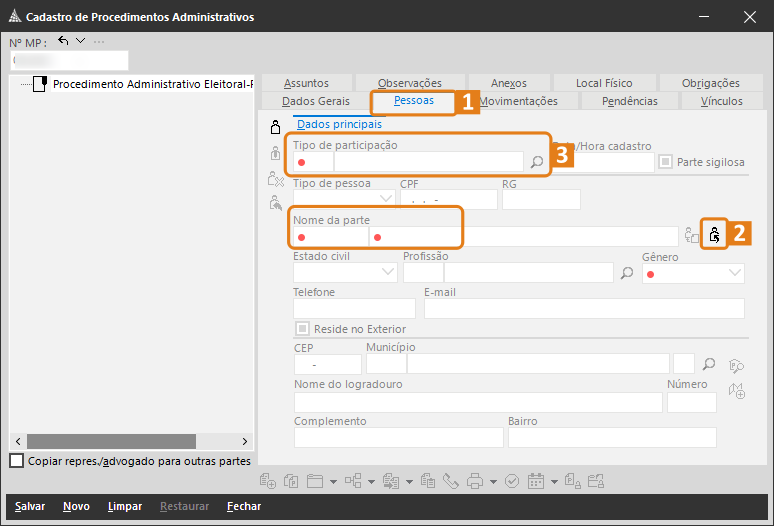Open Profissão search magnifier
Screen dimensions: 774x526
pos(626,273)
